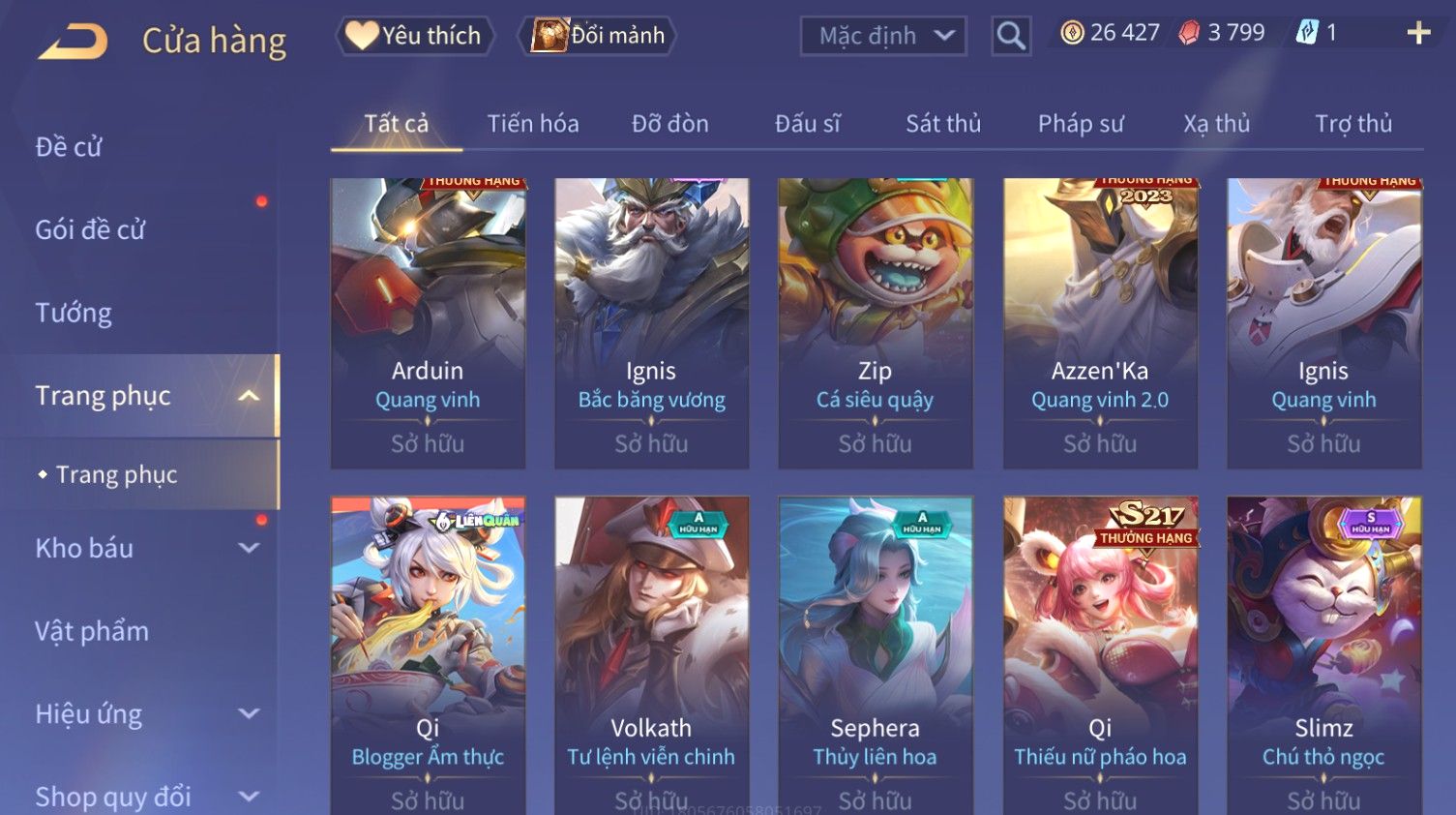1456x815 pixels.
Task: Click the golden back arrow icon
Action: coord(73,42)
